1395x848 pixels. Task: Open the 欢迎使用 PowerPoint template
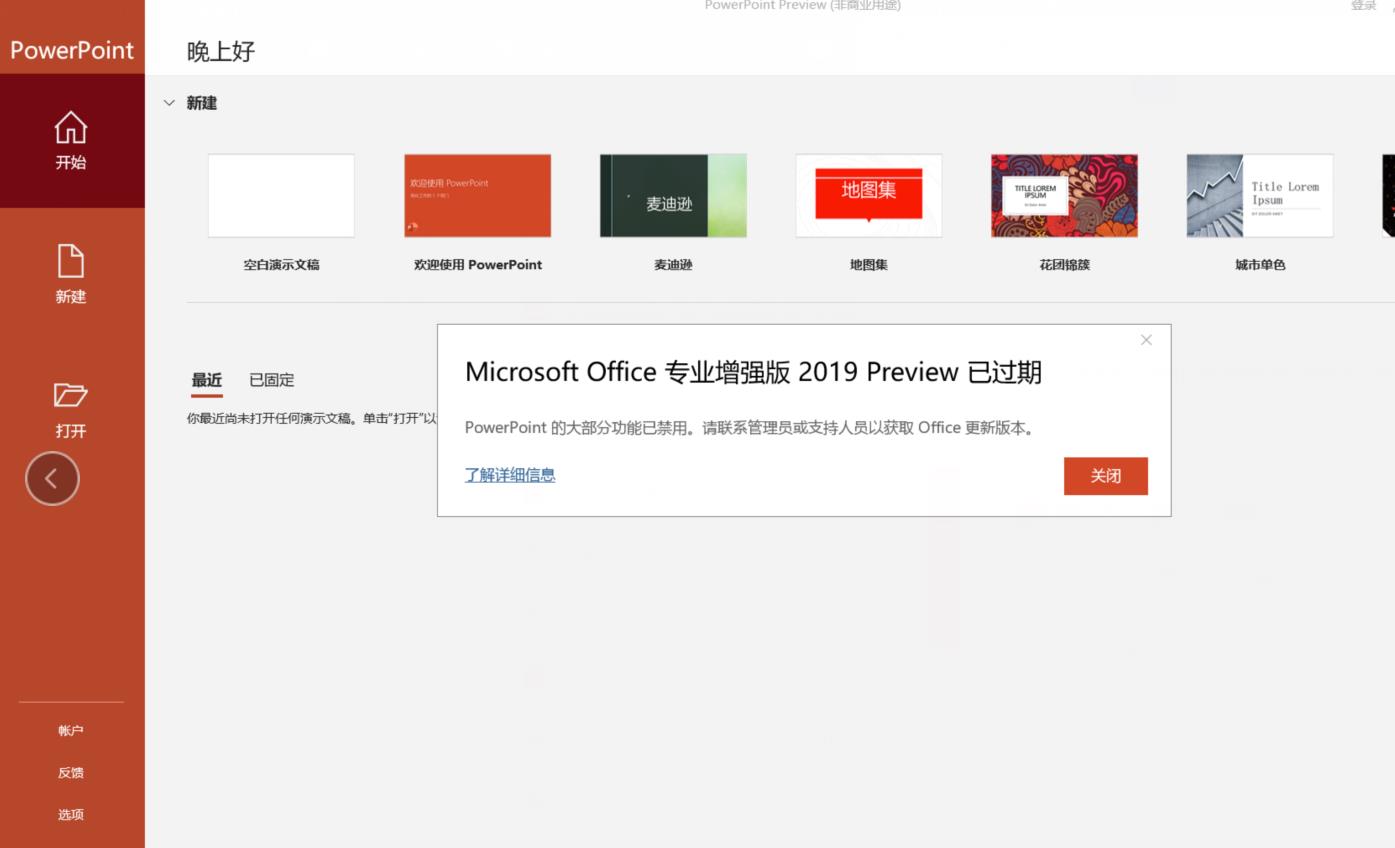pyautogui.click(x=477, y=195)
